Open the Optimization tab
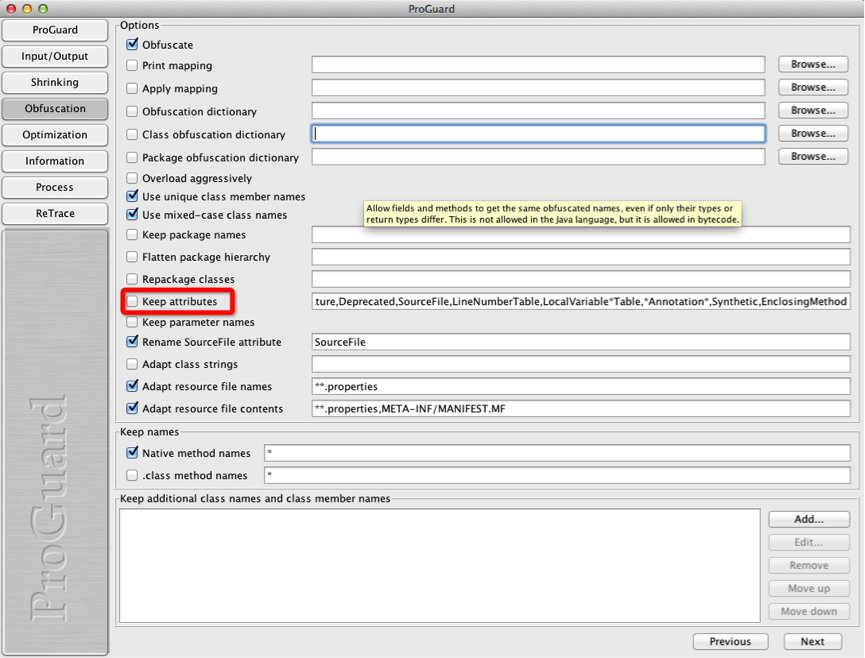This screenshot has height=658, width=865. (x=55, y=135)
